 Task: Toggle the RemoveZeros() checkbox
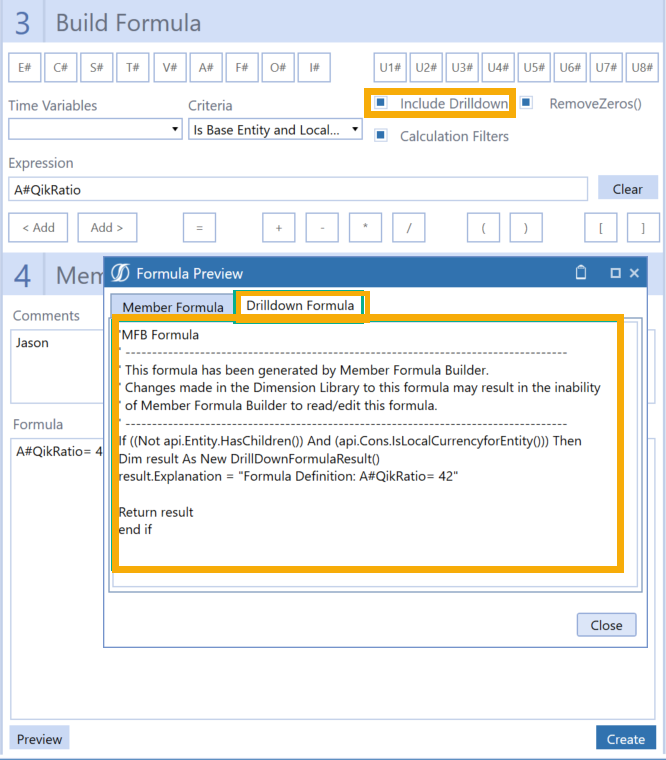tap(527, 103)
